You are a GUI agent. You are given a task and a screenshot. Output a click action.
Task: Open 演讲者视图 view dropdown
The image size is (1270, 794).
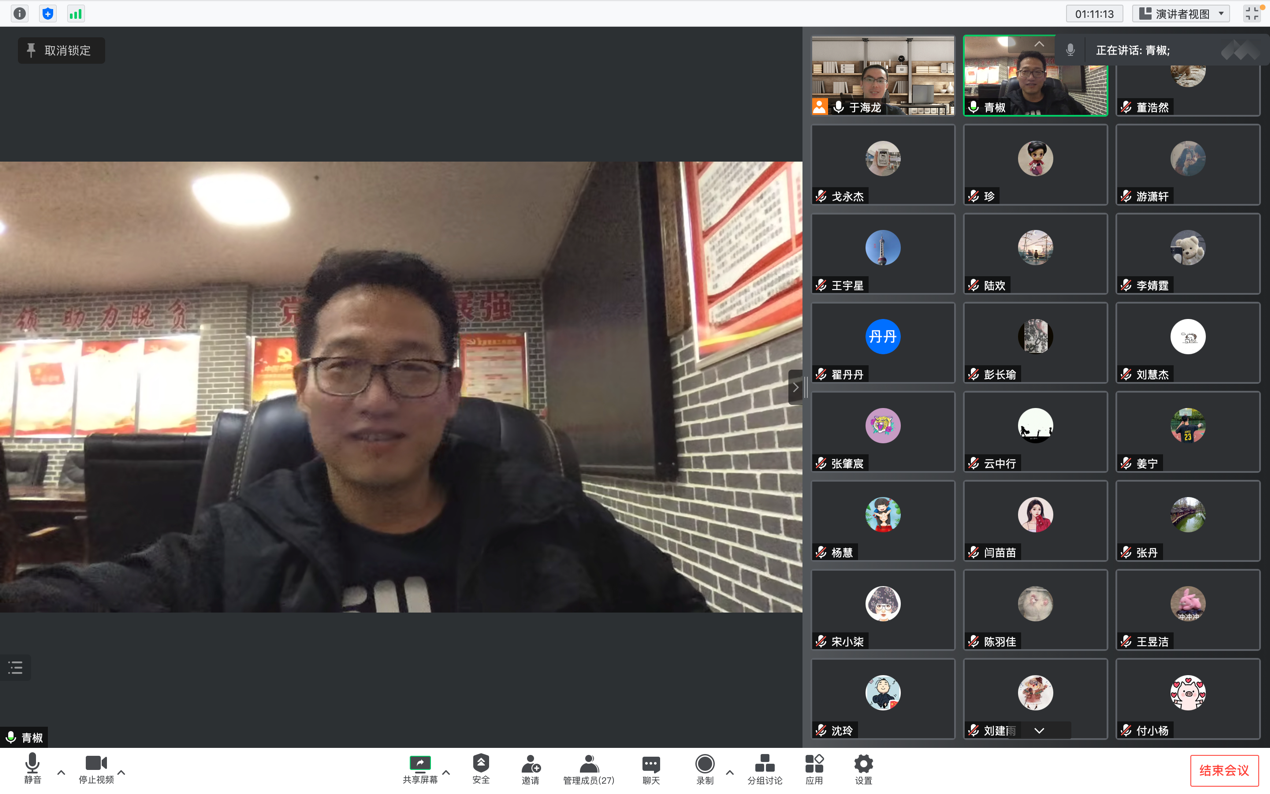click(x=1183, y=14)
